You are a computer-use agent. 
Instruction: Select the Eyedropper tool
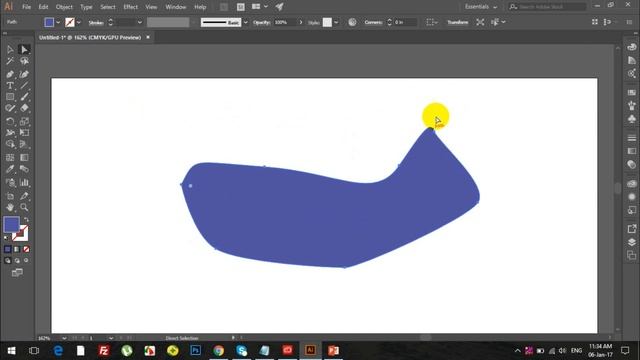click(x=10, y=169)
